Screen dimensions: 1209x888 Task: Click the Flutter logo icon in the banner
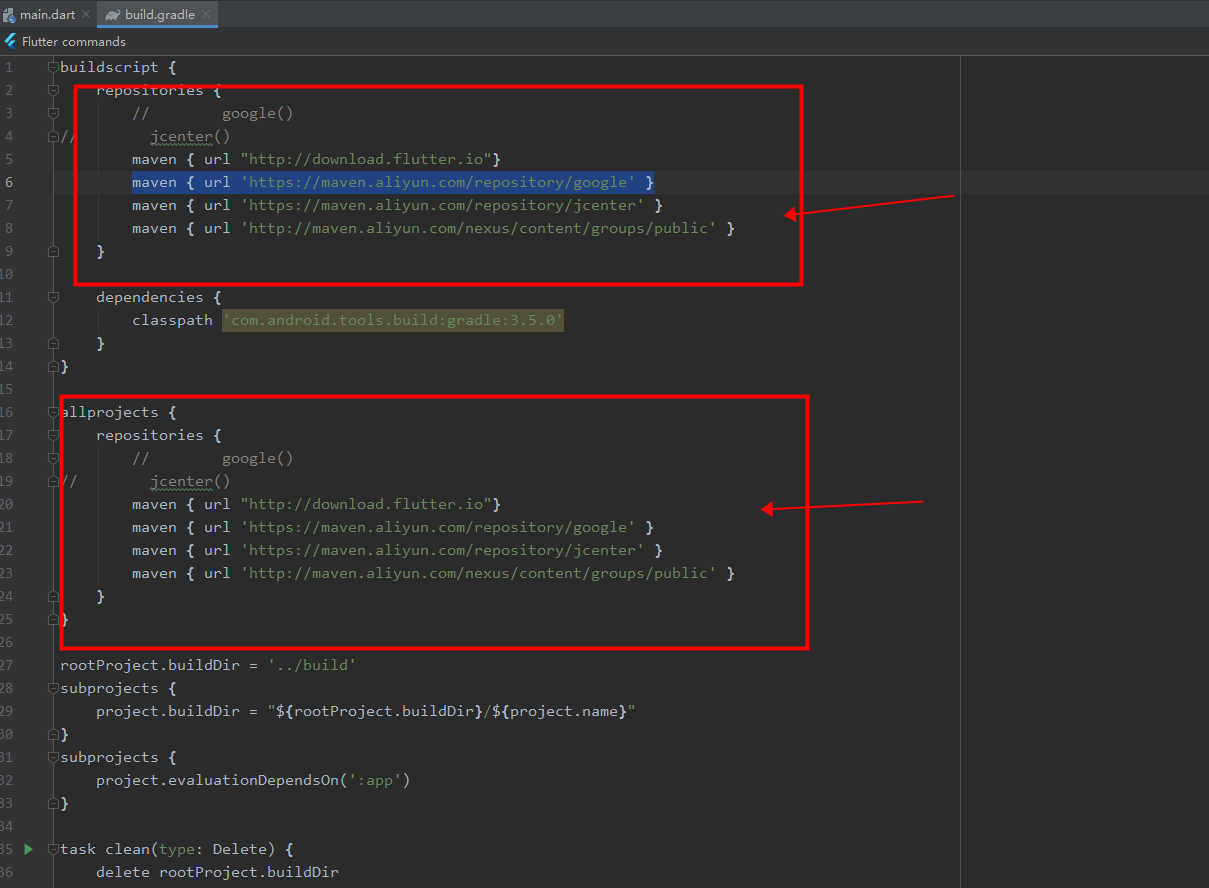point(10,42)
